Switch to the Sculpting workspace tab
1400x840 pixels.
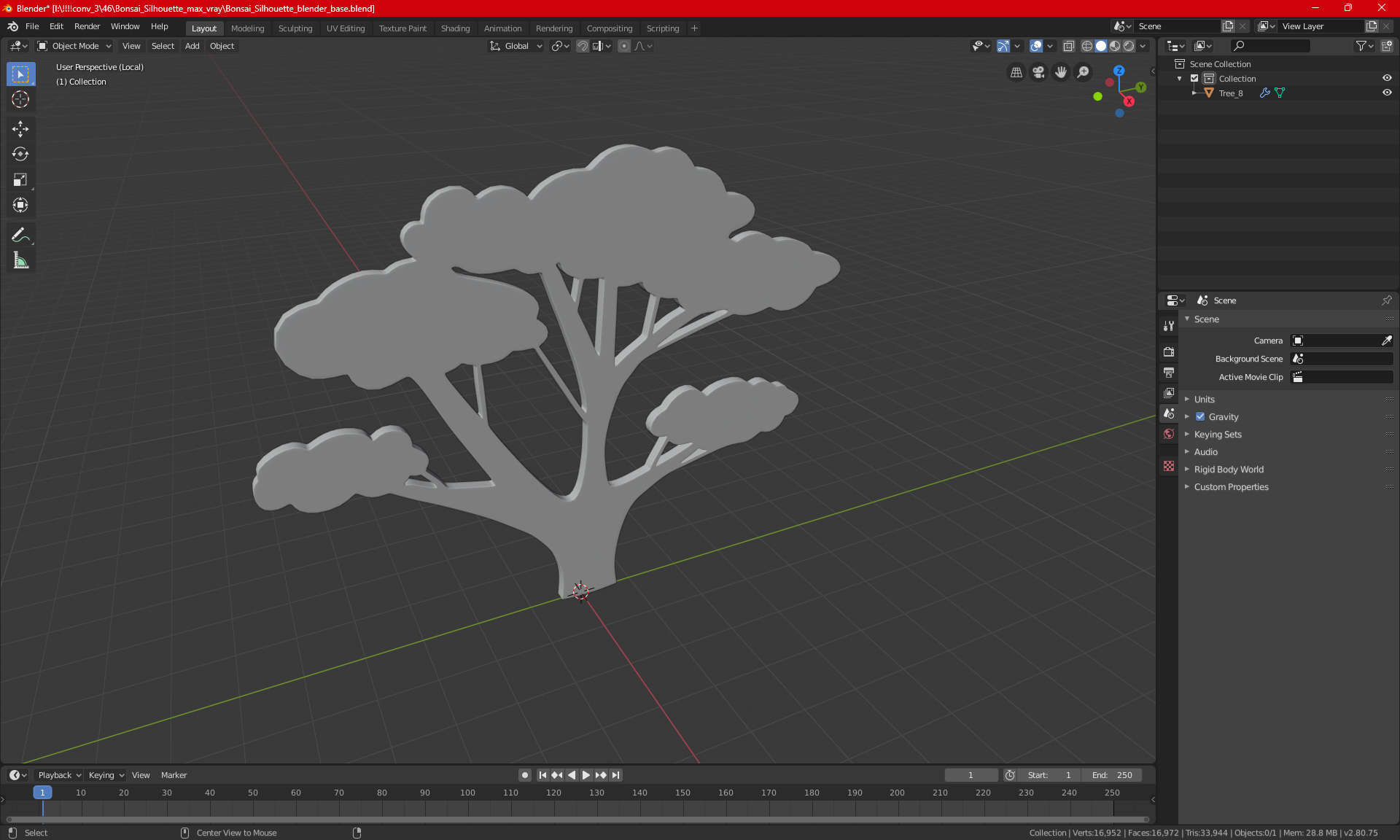[x=295, y=28]
